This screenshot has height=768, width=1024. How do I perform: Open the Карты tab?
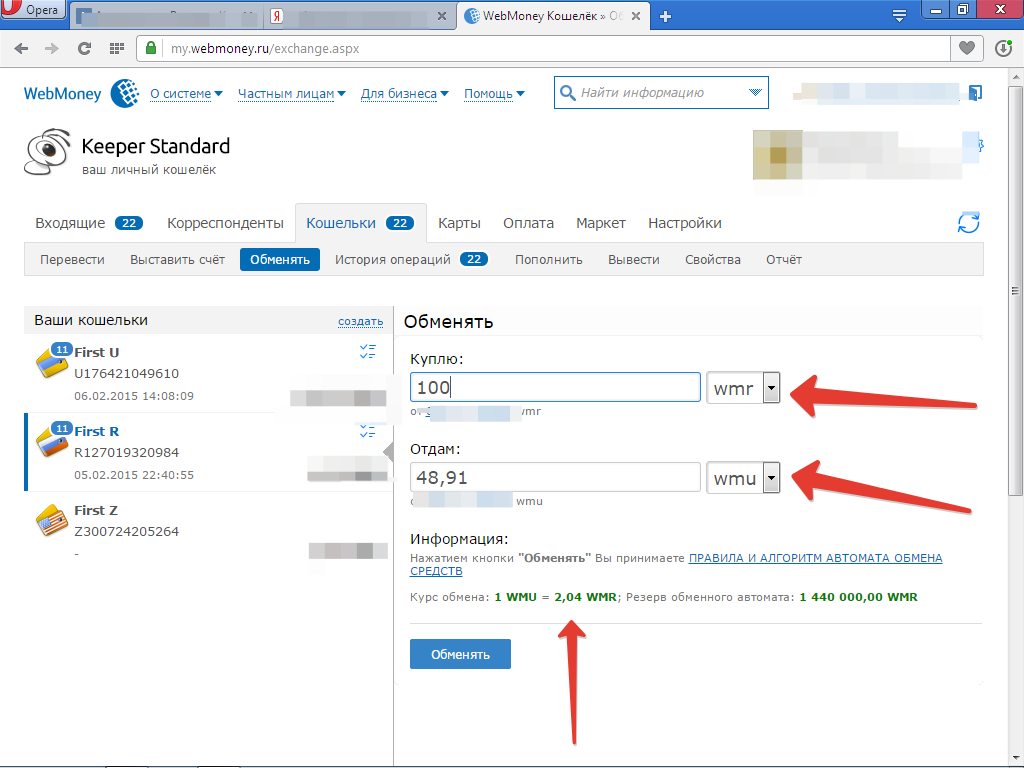[x=459, y=223]
